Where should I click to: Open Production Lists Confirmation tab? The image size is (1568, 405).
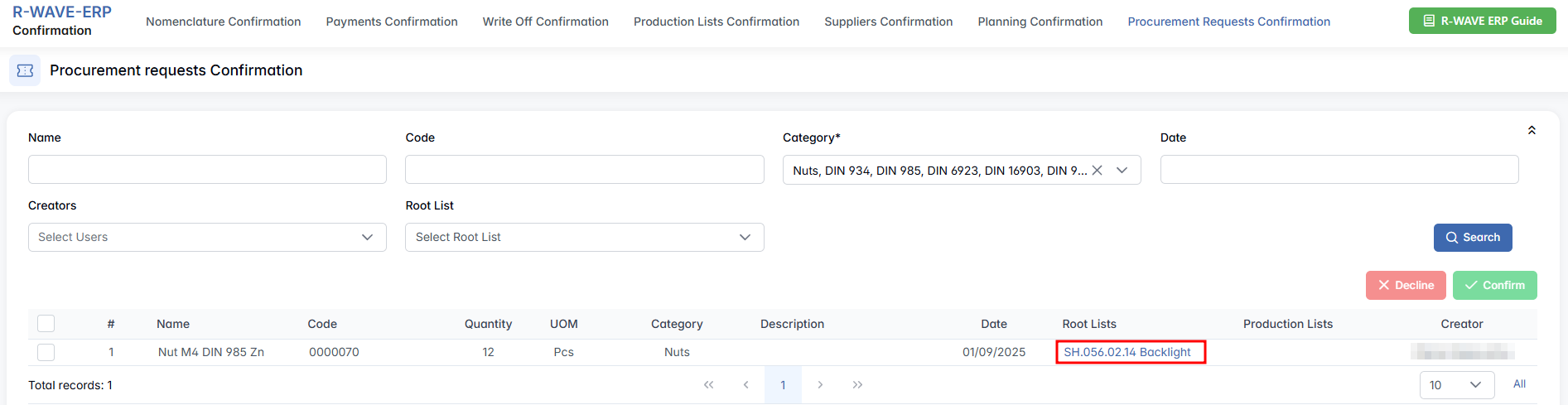click(716, 22)
